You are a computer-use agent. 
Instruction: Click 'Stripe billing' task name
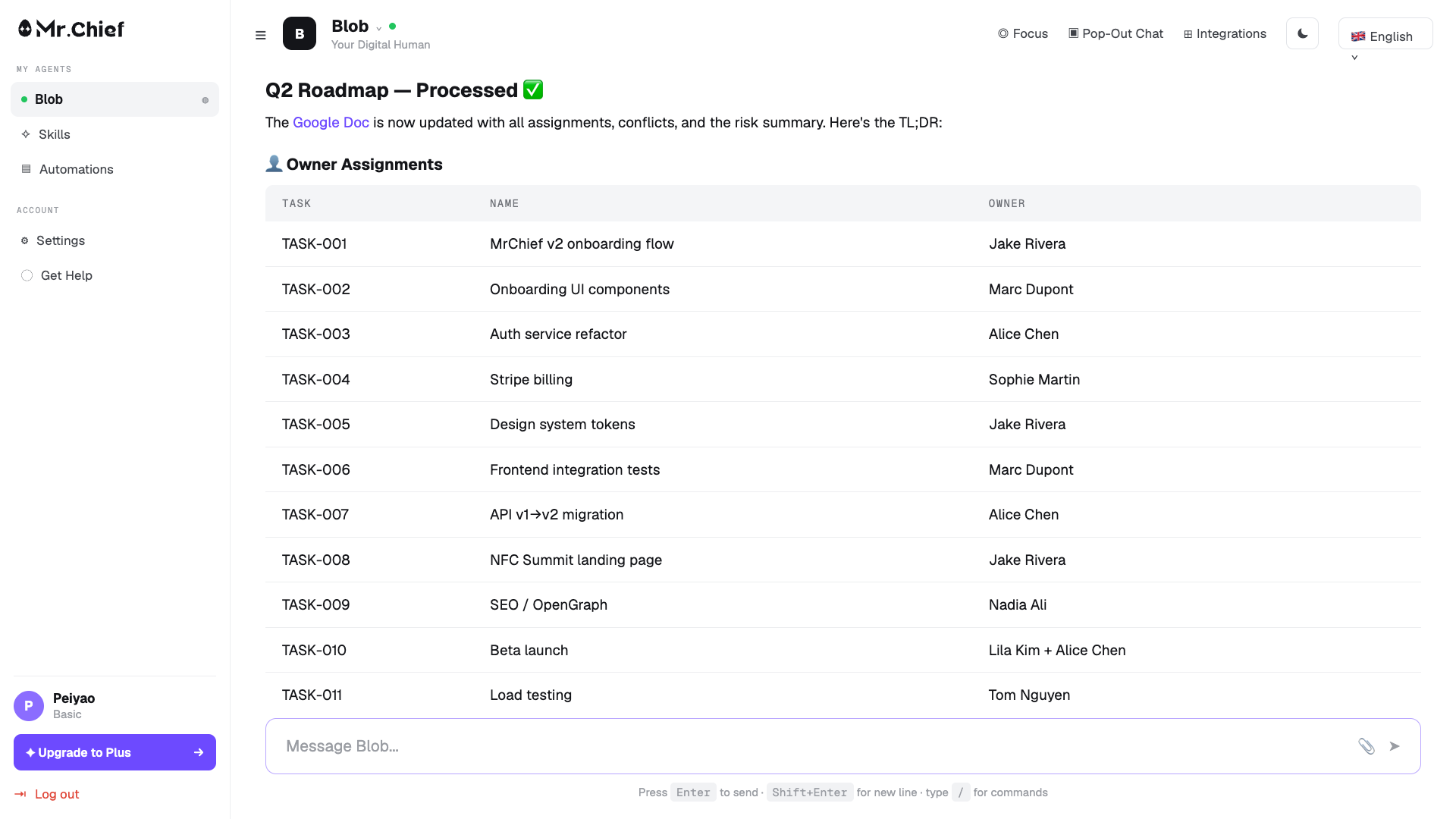531,379
